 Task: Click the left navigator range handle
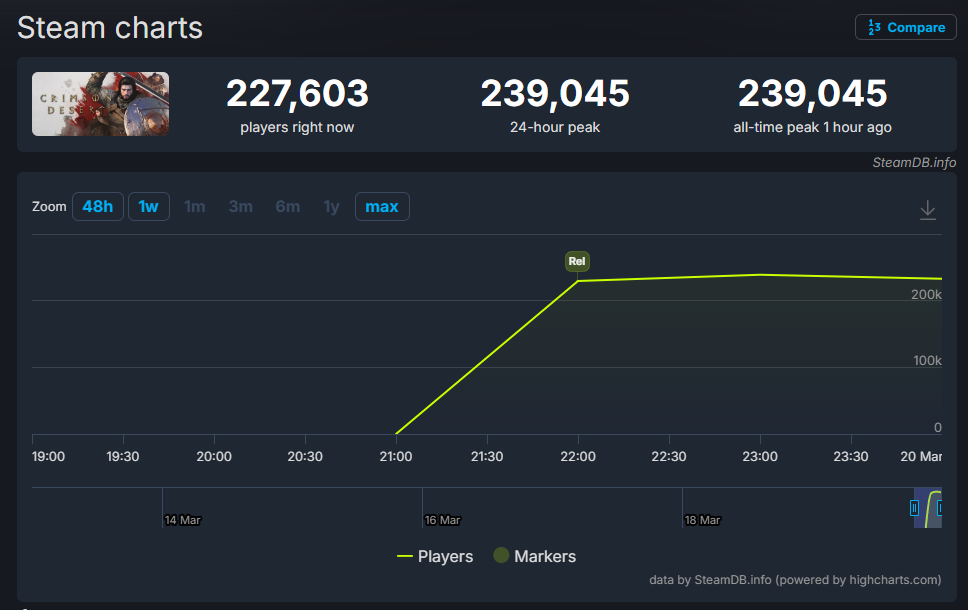tap(914, 508)
